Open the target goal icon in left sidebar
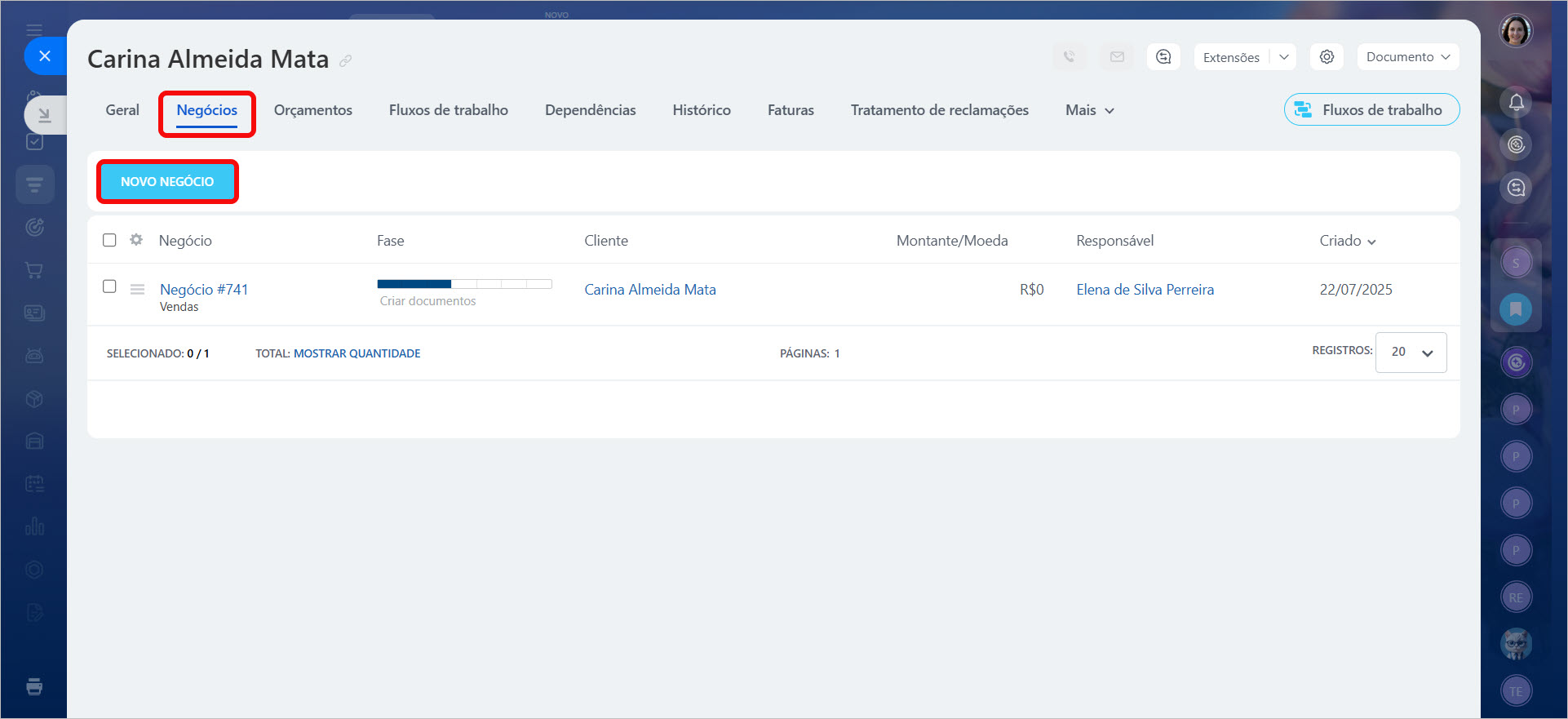Screen dimensions: 1568x719 pos(34,227)
